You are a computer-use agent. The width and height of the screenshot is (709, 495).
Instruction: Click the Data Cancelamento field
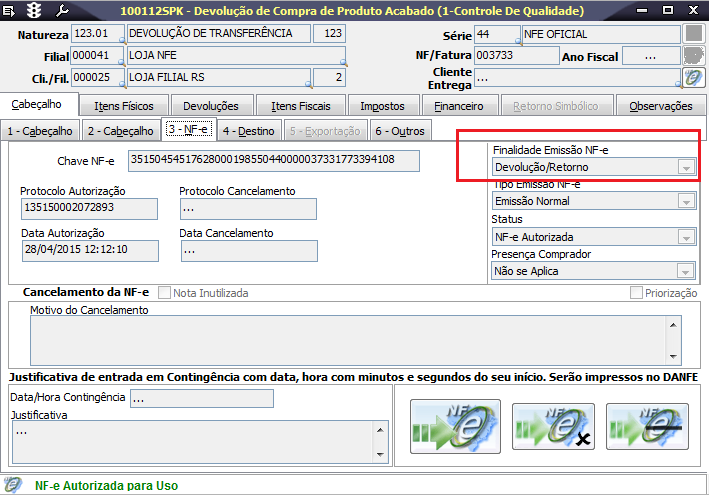click(249, 251)
